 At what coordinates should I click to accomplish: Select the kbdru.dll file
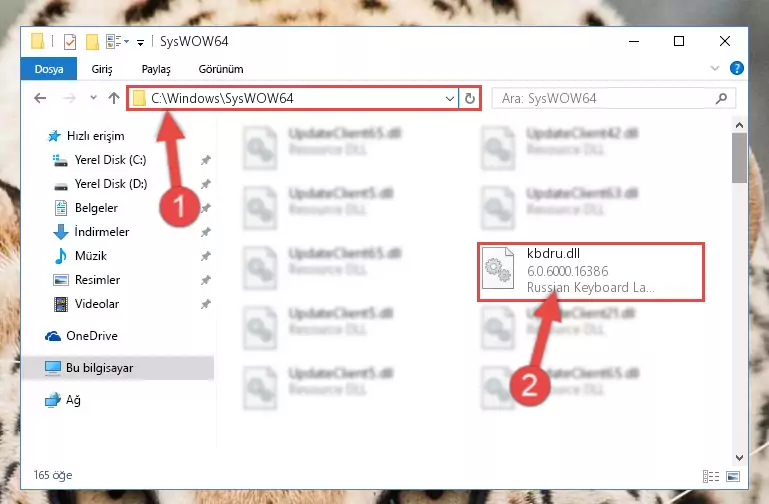coord(591,272)
